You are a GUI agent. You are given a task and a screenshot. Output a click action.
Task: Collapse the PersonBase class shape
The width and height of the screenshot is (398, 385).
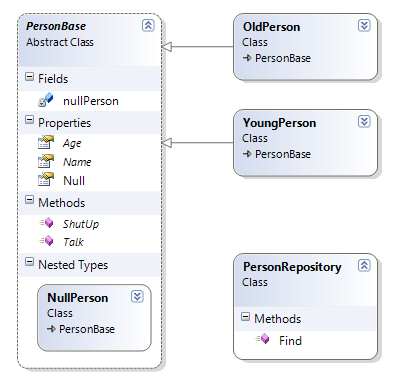pyautogui.click(x=148, y=25)
